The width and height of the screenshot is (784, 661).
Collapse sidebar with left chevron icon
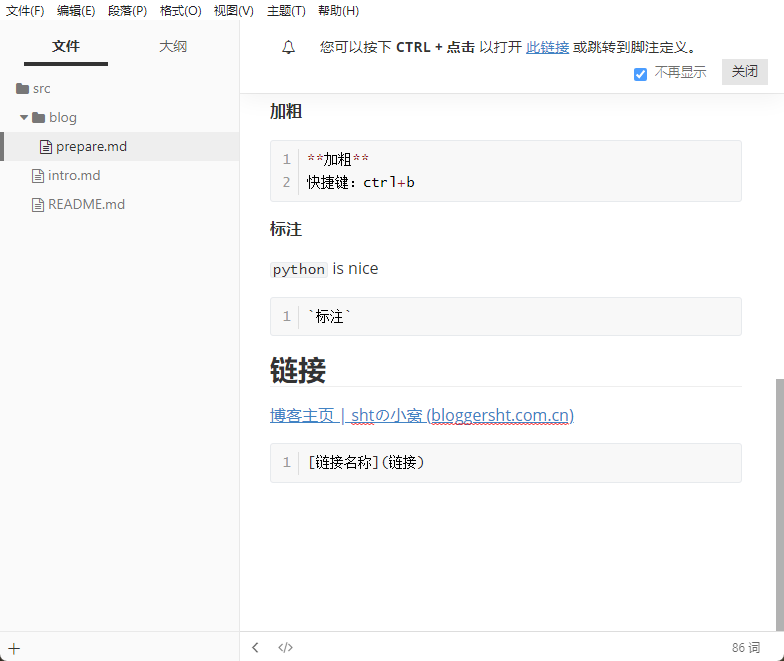click(x=255, y=647)
